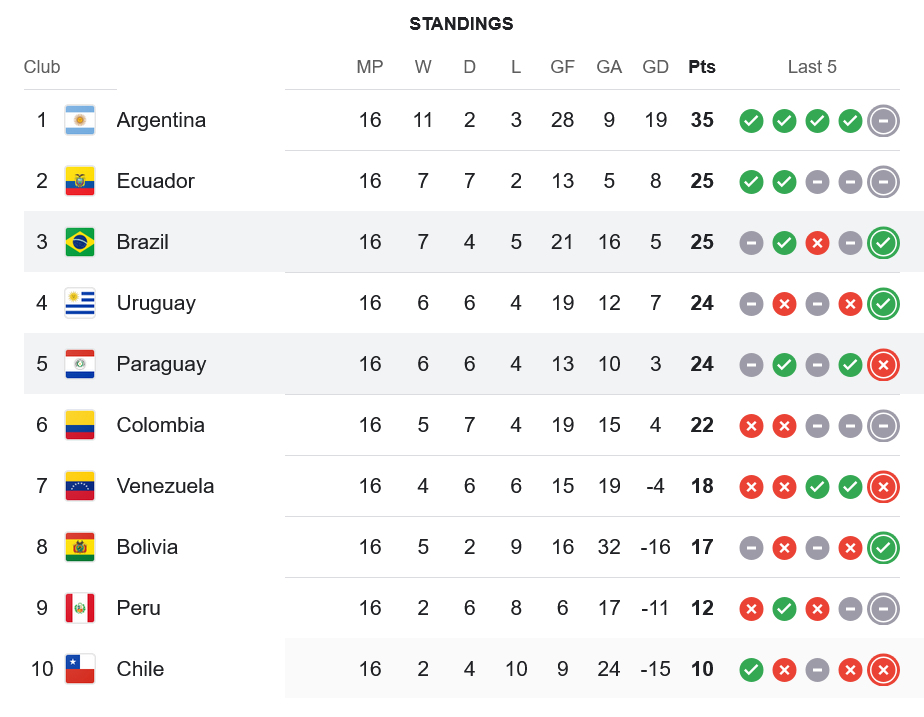Click the Paraguay flag icon
Screen dimensions: 924x717
click(80, 364)
